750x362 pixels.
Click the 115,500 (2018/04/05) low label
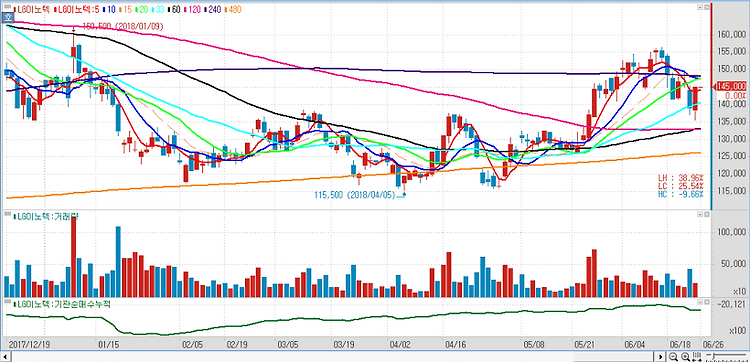click(356, 195)
